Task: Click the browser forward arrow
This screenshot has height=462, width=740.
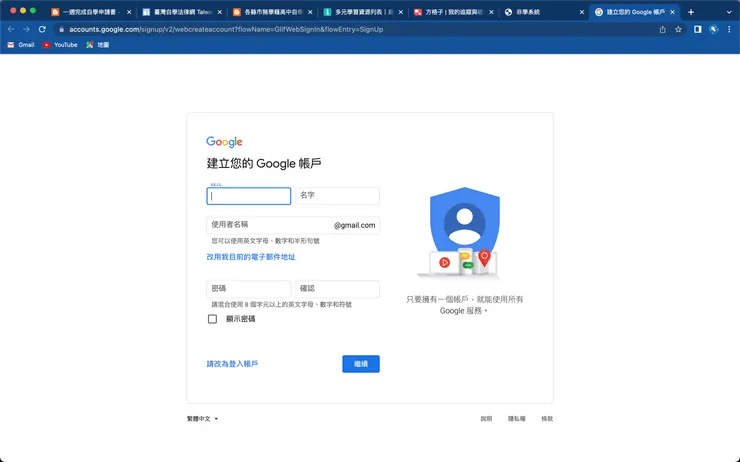Action: pos(26,29)
